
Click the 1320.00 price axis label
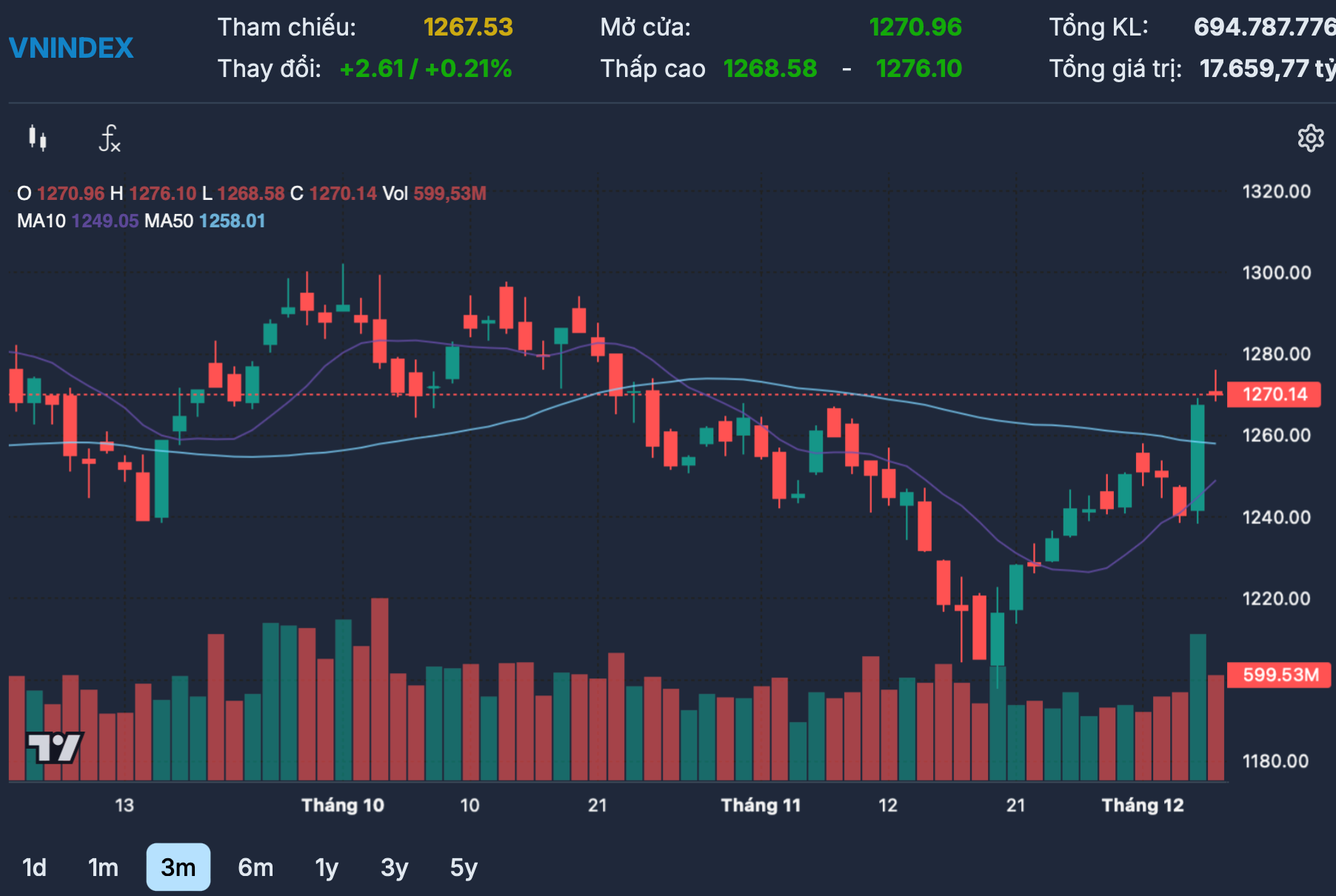click(x=1276, y=192)
